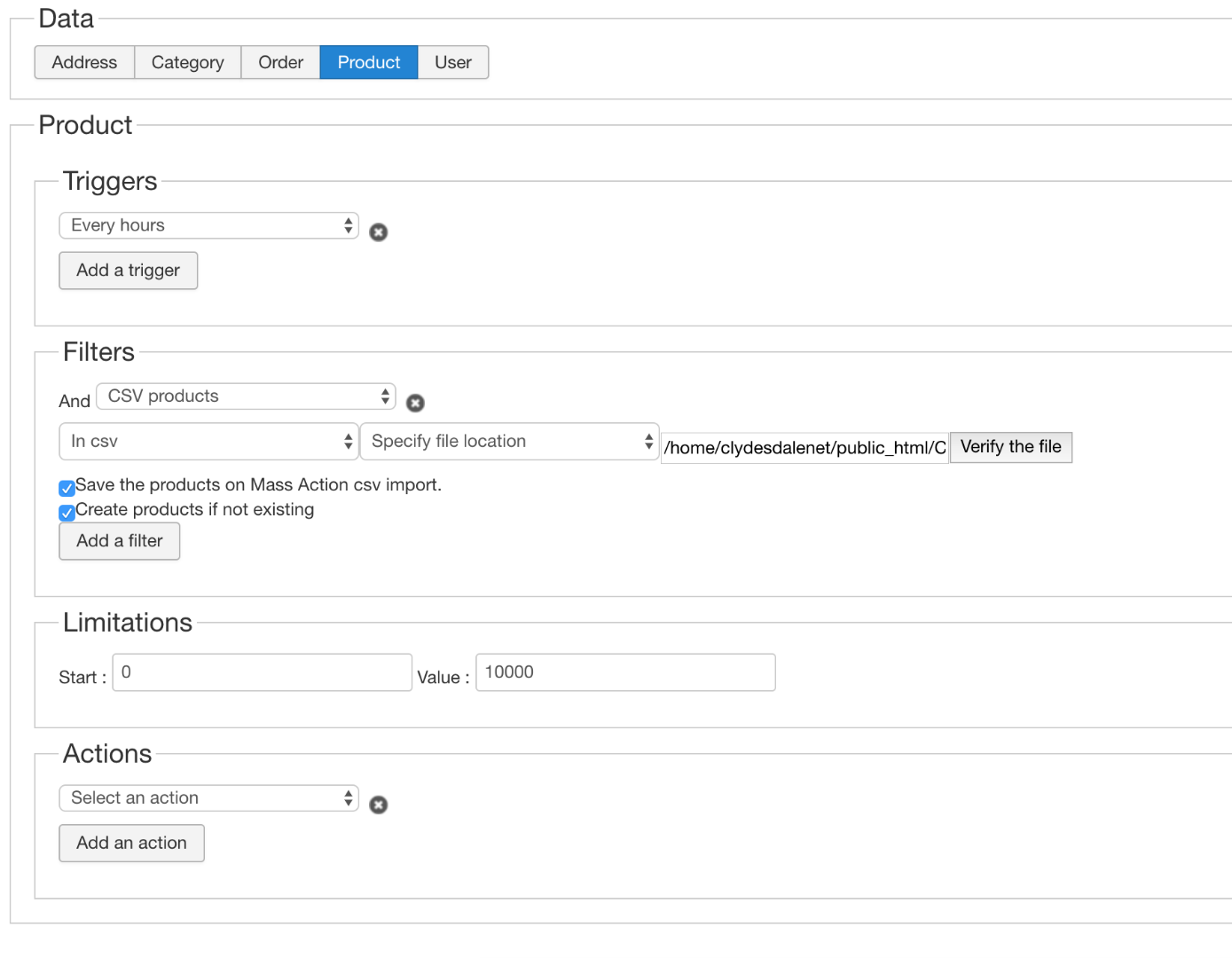
Task: Focus the Limitations Start input field
Action: pyautogui.click(x=262, y=672)
